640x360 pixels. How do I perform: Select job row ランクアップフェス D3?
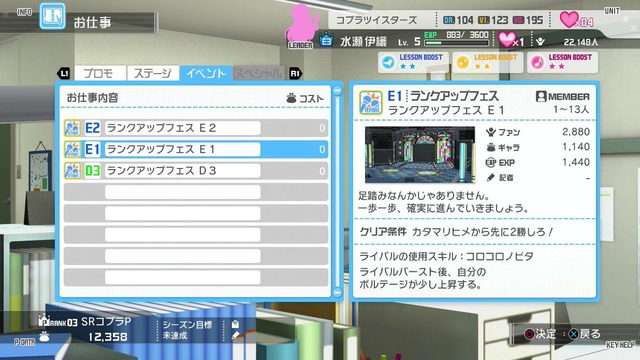coord(196,171)
